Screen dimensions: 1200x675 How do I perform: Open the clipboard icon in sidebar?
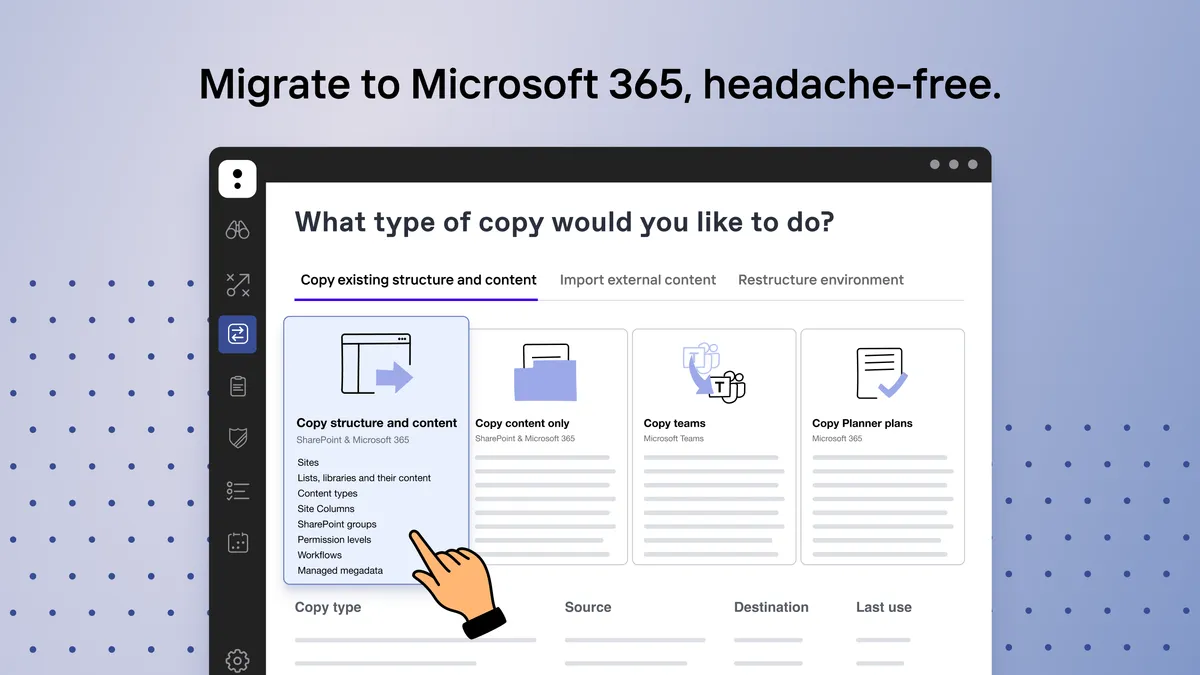click(x=237, y=386)
